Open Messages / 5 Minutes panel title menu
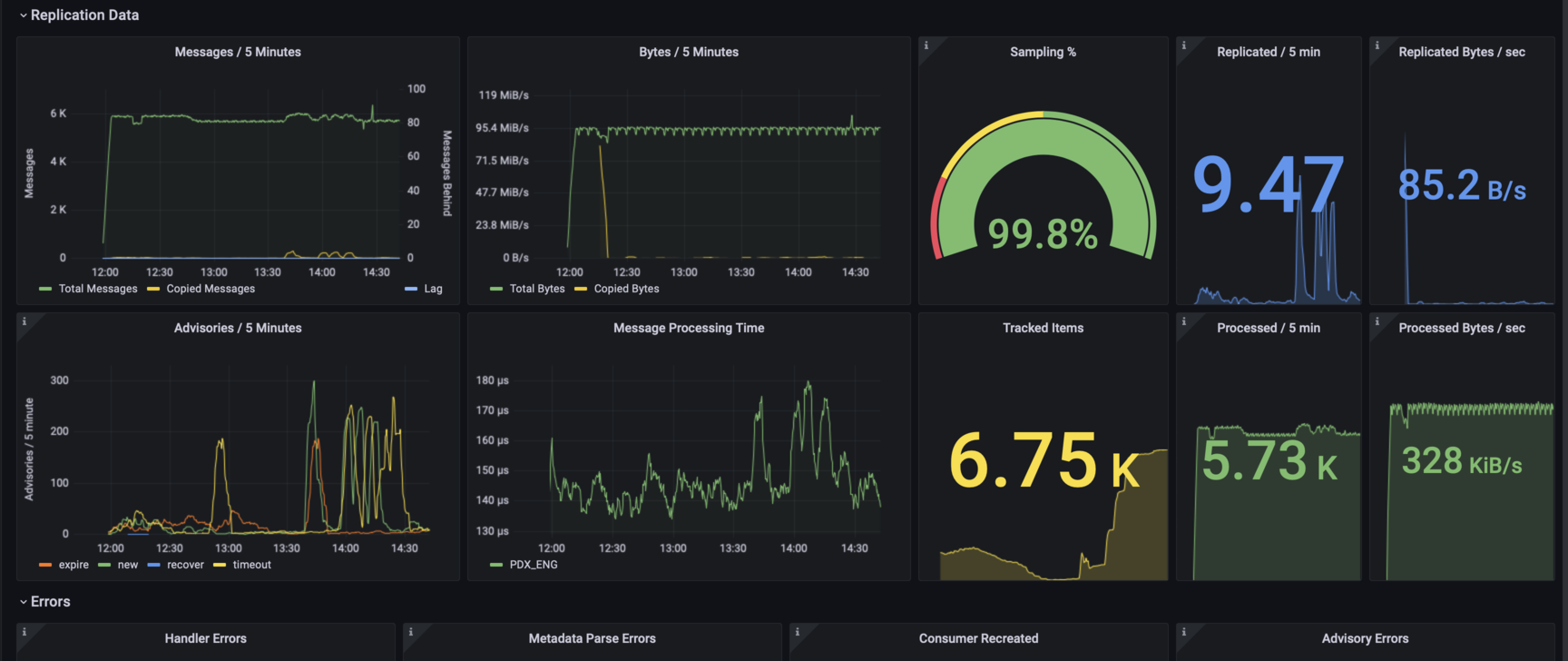This screenshot has height=661, width=1568. [x=238, y=52]
